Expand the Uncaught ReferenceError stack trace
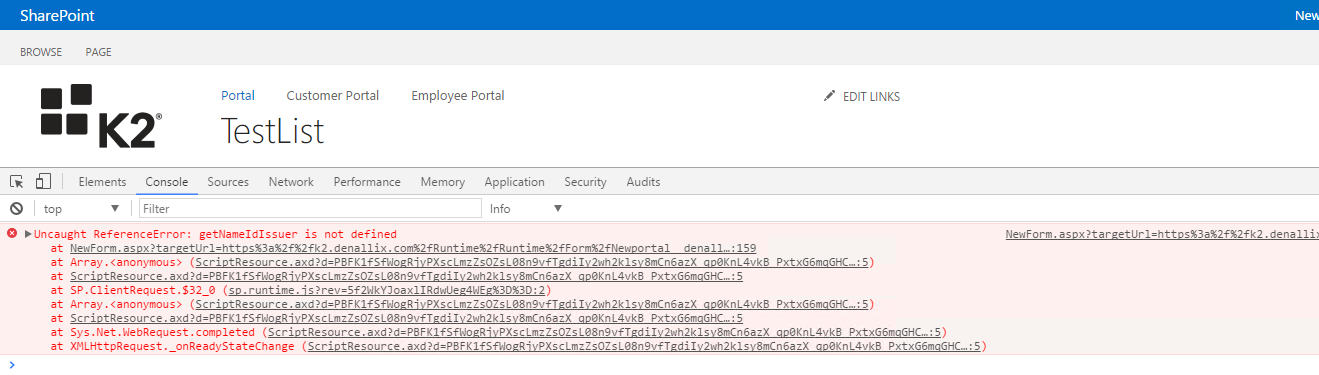Image resolution: width=1319 pixels, height=375 pixels. (28, 234)
